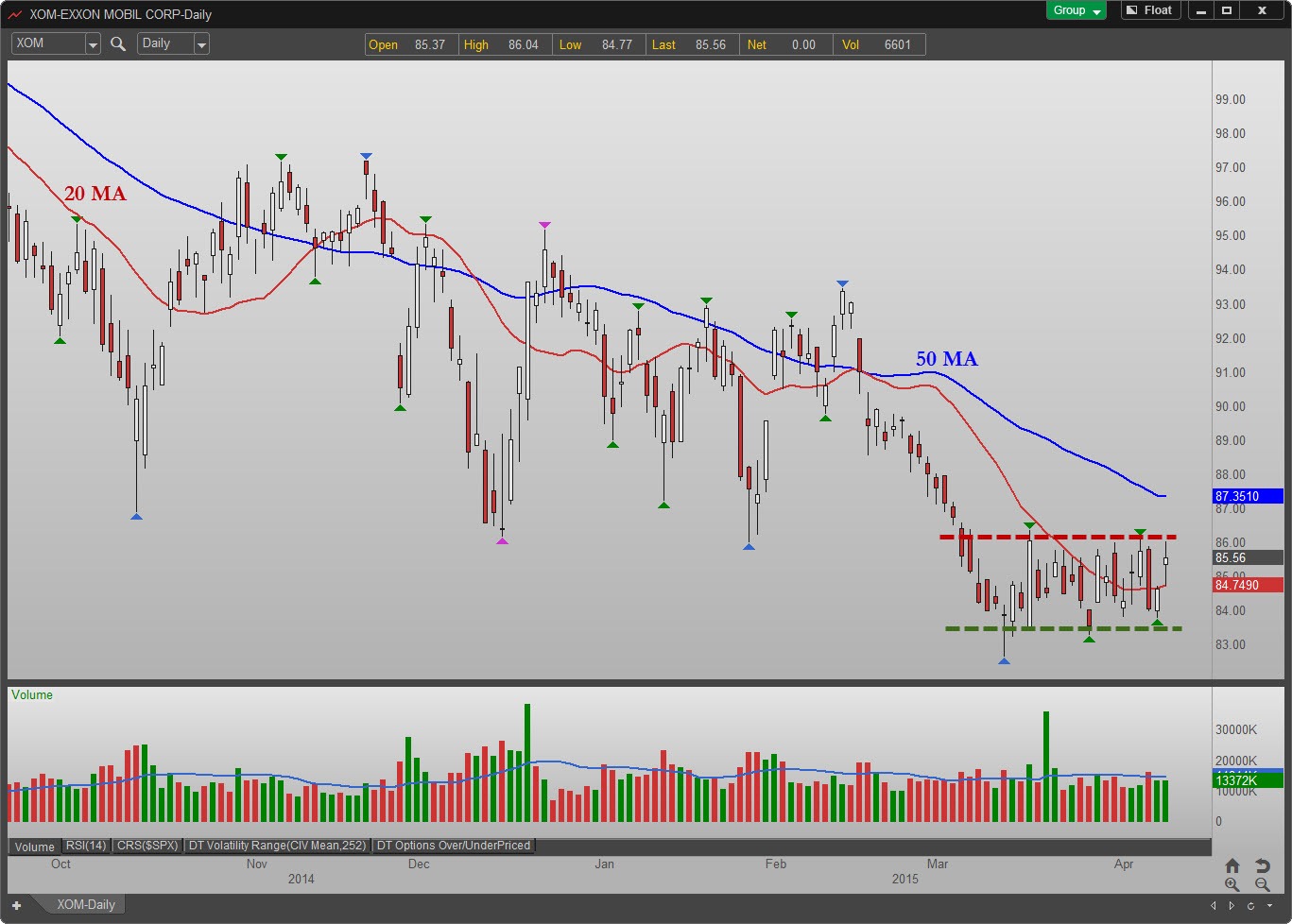This screenshot has height=924, width=1292.
Task: Refresh the chart with the circular arrow
Action: (x=1249, y=905)
